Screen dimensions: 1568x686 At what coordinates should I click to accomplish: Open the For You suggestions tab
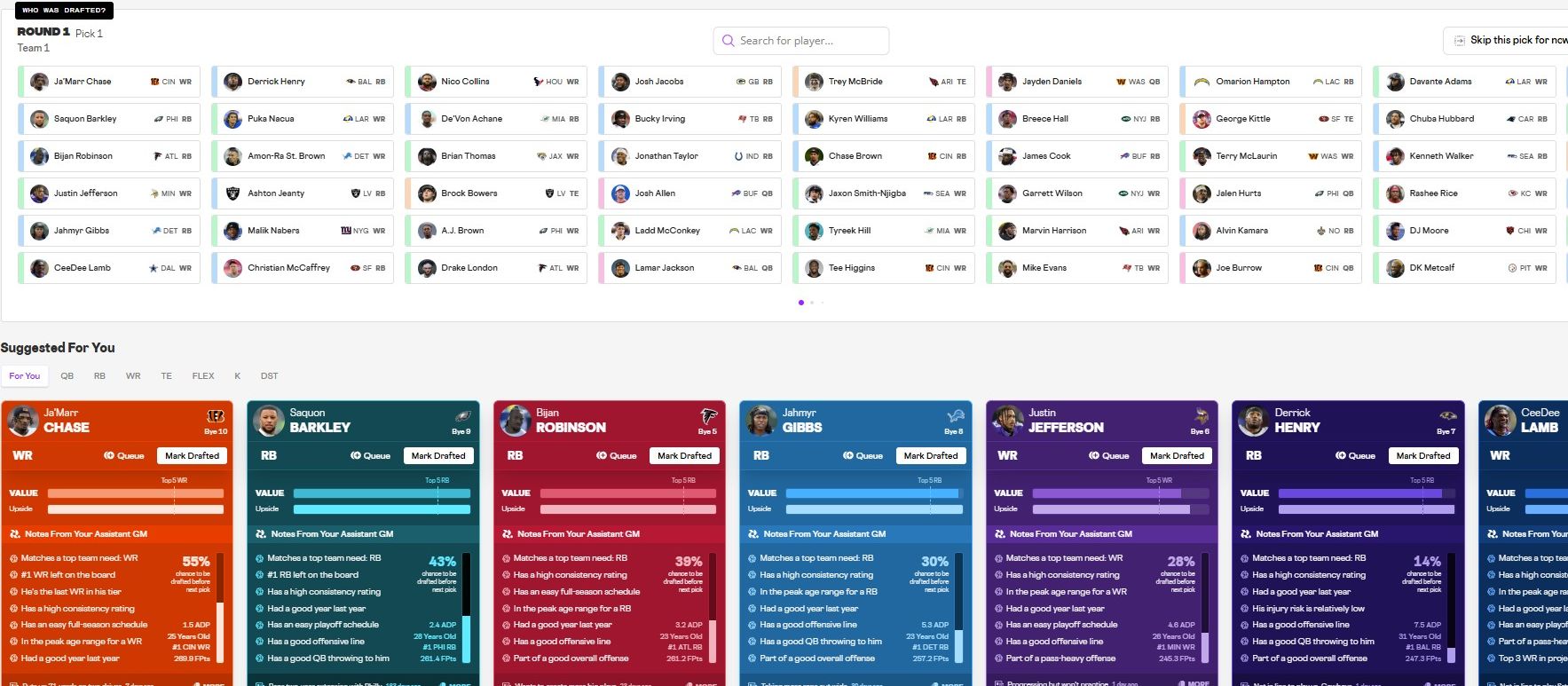click(25, 376)
